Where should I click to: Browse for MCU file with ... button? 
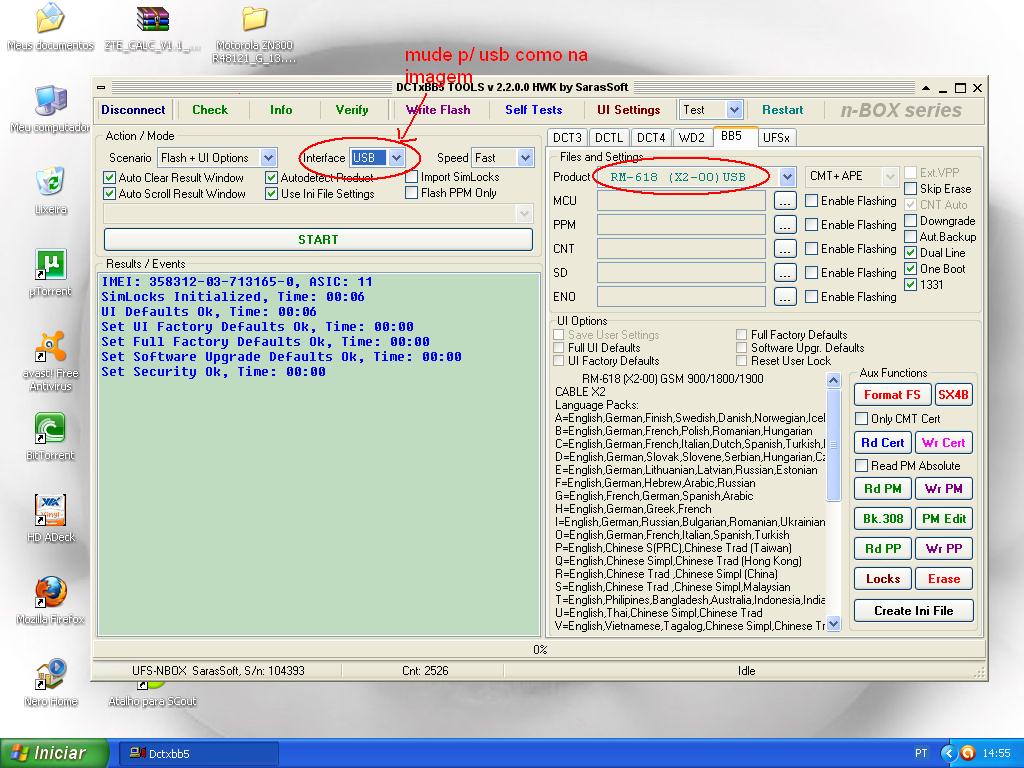[784, 200]
